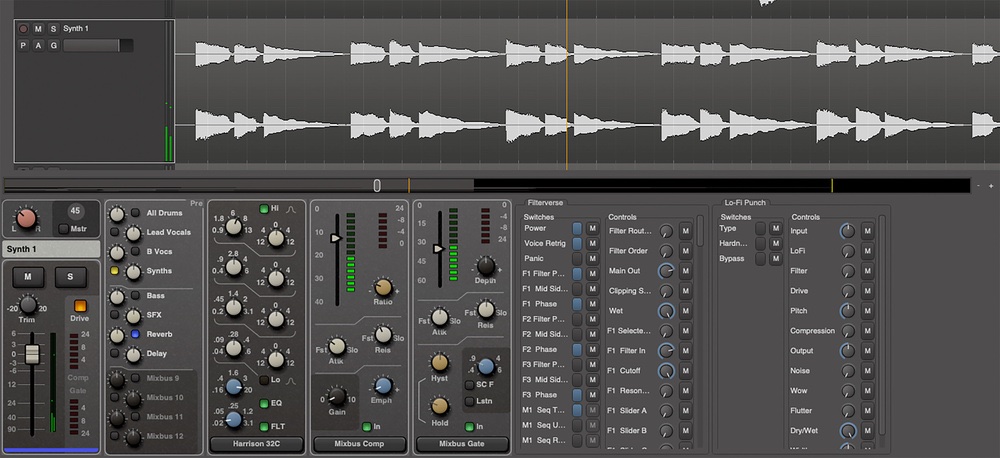
Task: Solo Synth 1 in the track header
Action: coord(52,29)
